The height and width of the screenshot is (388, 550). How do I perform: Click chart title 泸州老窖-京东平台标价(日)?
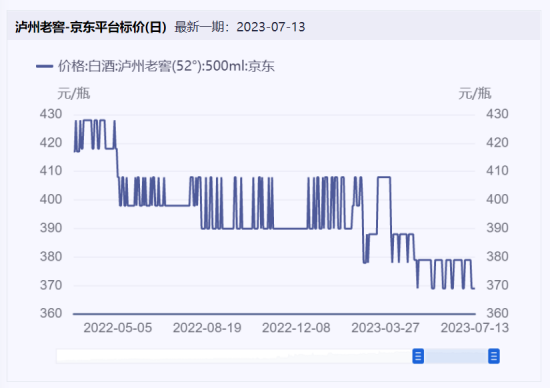tap(91, 27)
